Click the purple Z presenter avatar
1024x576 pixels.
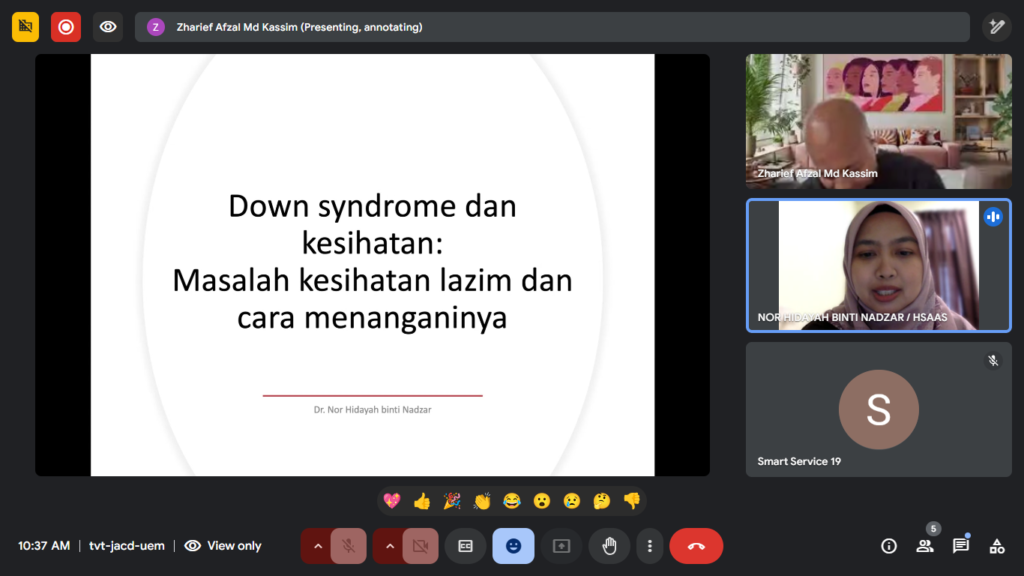pyautogui.click(x=155, y=27)
